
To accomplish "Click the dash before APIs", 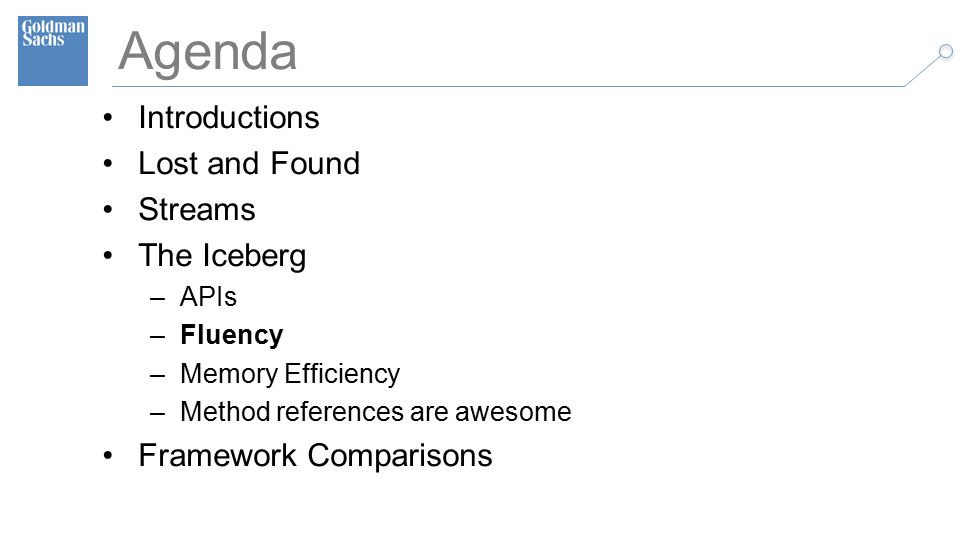I will 157,299.
